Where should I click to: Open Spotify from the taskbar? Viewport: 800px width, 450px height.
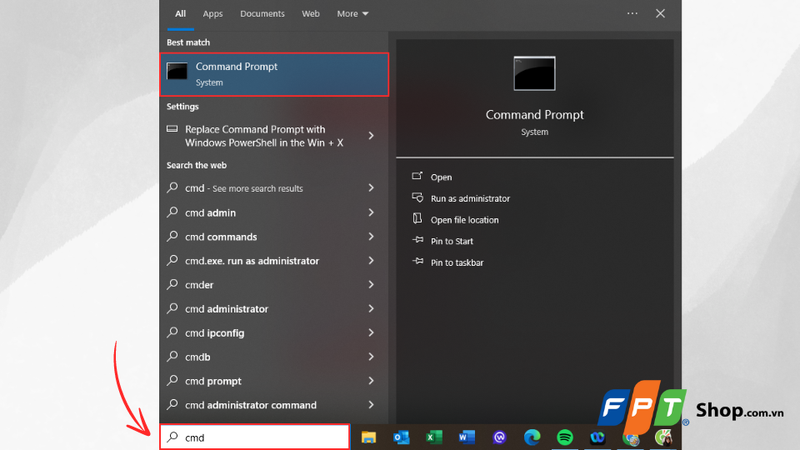565,437
